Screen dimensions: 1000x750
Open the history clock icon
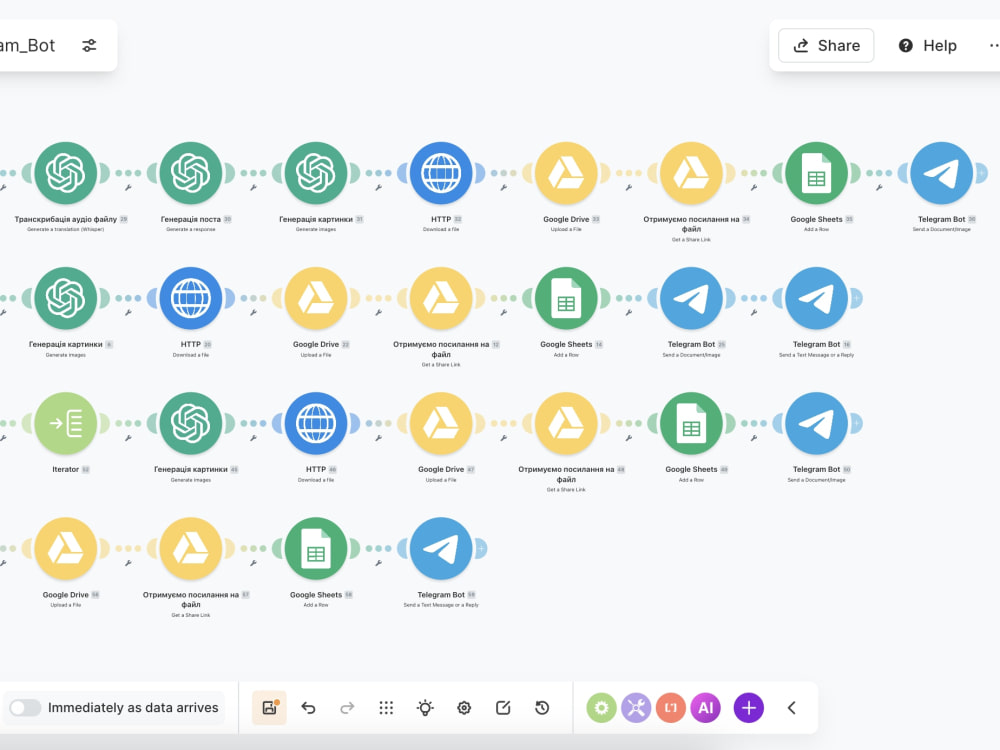click(x=542, y=707)
